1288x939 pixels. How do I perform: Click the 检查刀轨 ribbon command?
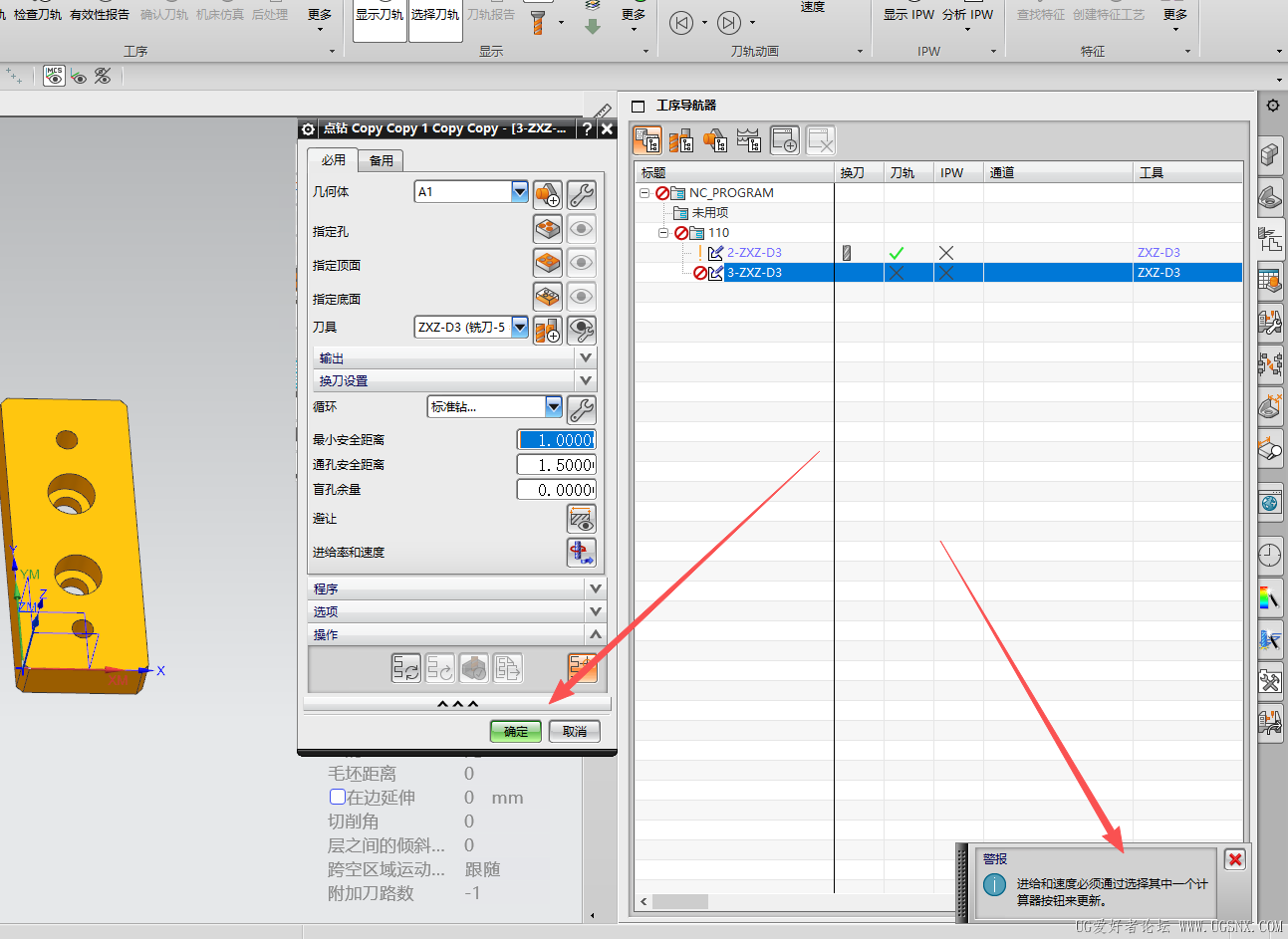pyautogui.click(x=37, y=15)
